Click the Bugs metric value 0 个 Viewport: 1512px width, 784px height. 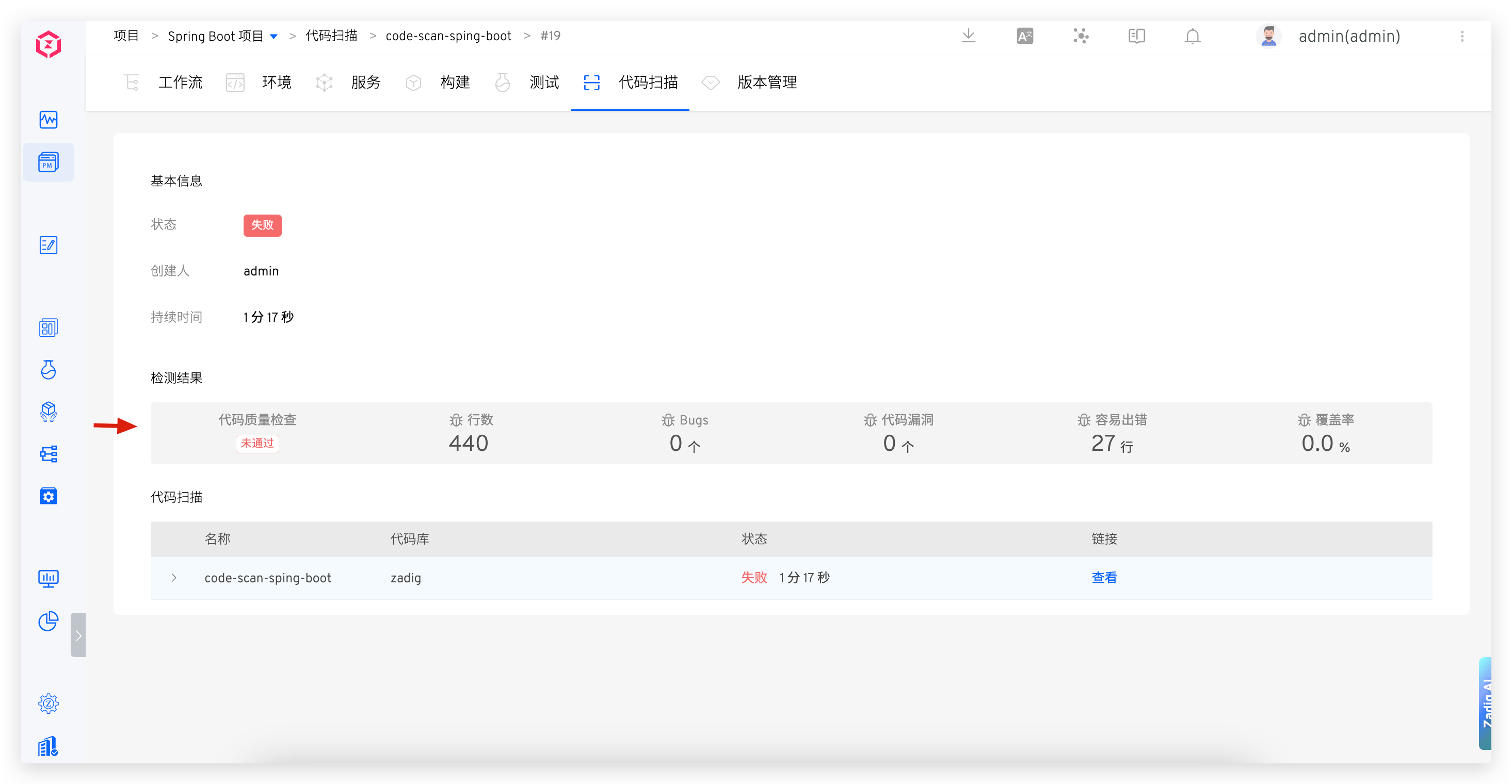click(x=684, y=444)
